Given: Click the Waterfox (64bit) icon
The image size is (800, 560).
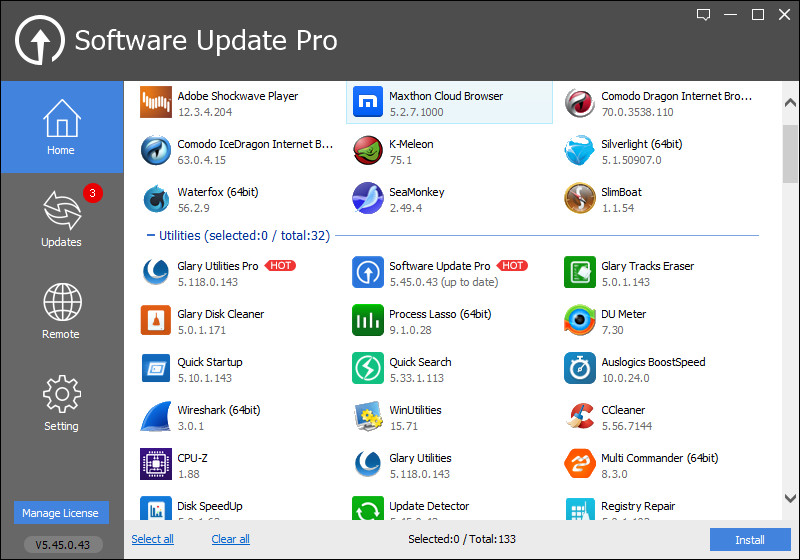Looking at the screenshot, I should (x=156, y=198).
